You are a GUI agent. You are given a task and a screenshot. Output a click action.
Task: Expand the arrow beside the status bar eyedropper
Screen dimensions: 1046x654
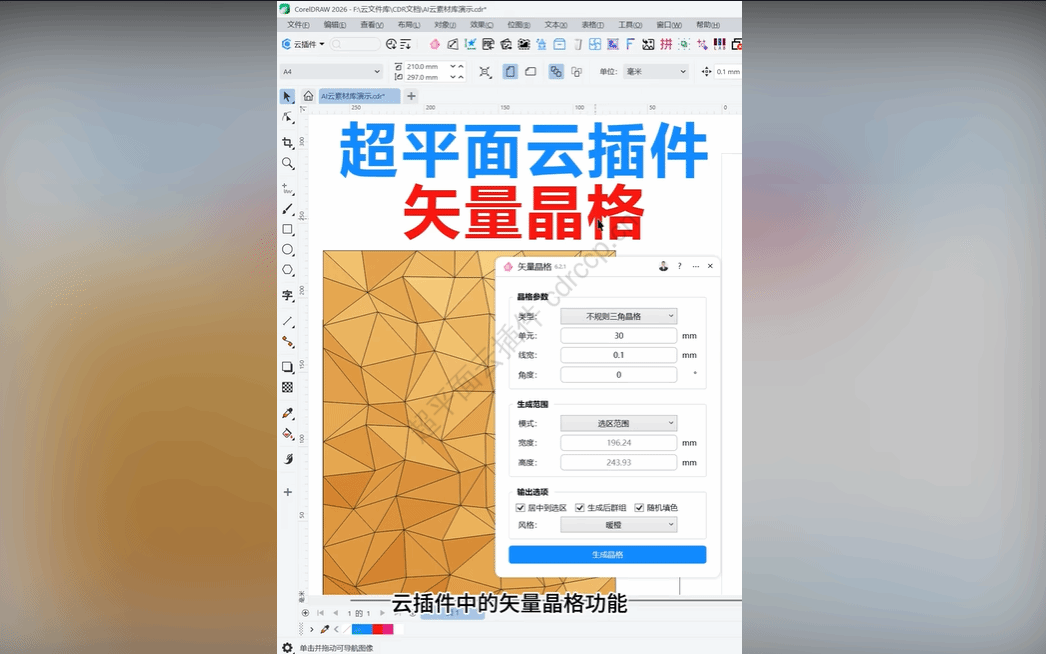coord(312,629)
